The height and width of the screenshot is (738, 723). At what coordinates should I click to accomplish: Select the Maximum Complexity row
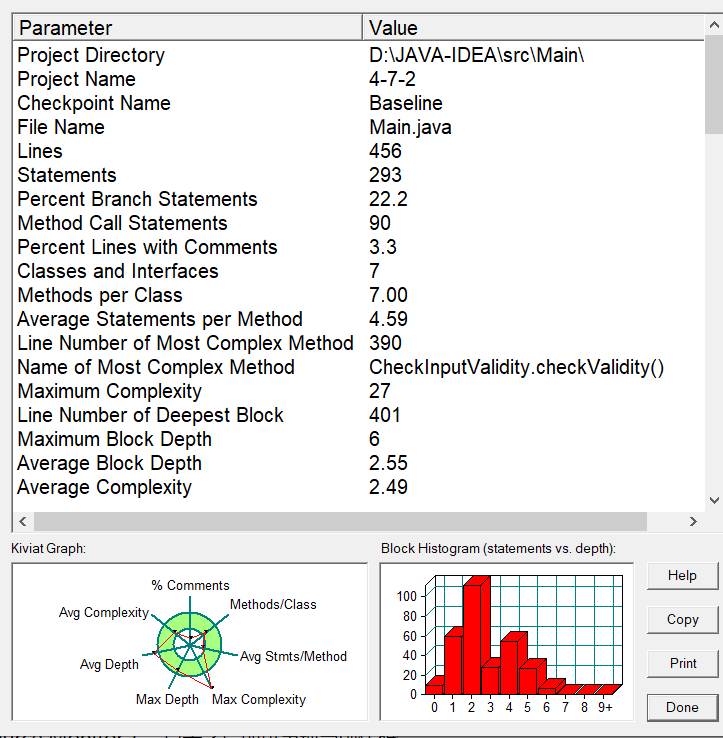[359, 391]
